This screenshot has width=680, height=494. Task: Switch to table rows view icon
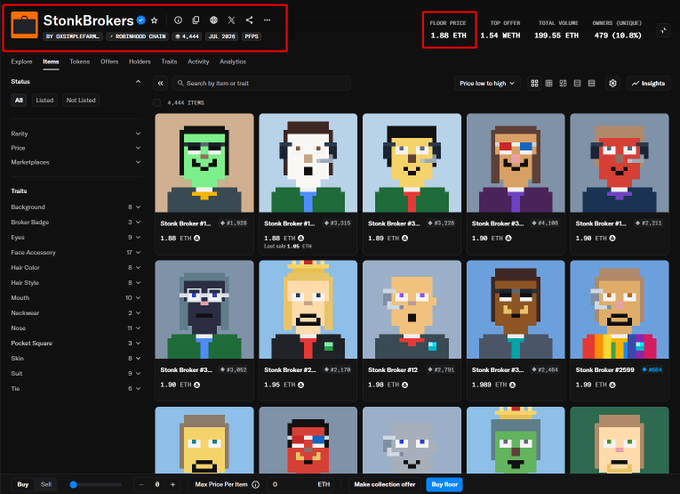click(592, 83)
